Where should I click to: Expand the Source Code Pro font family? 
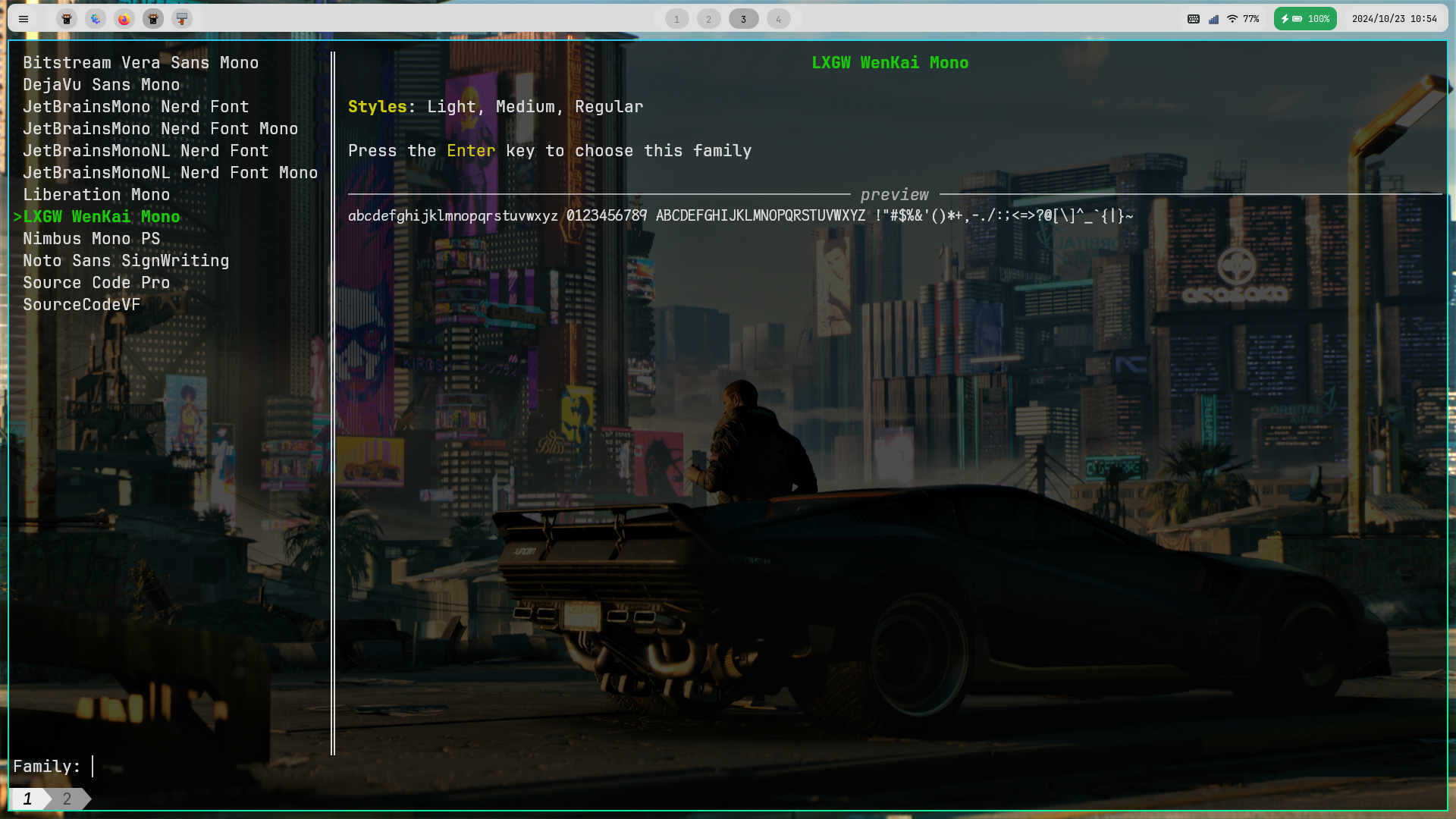coord(96,283)
